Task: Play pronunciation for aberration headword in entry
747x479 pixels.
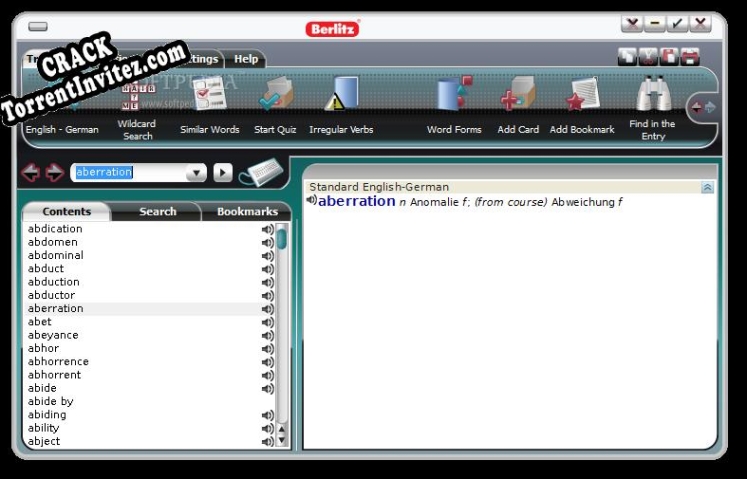Action: (x=312, y=201)
